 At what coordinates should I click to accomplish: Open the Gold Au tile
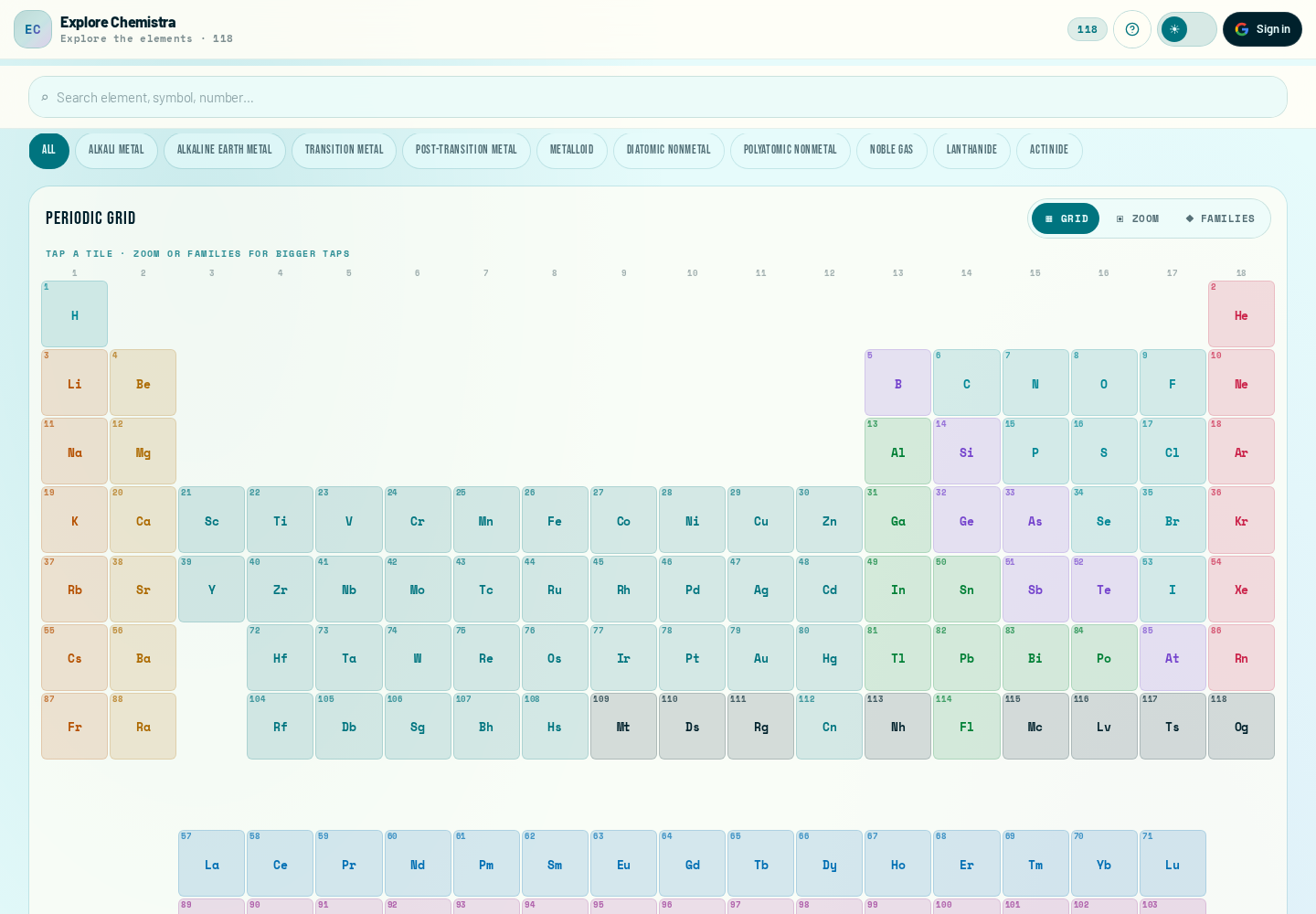(x=761, y=658)
